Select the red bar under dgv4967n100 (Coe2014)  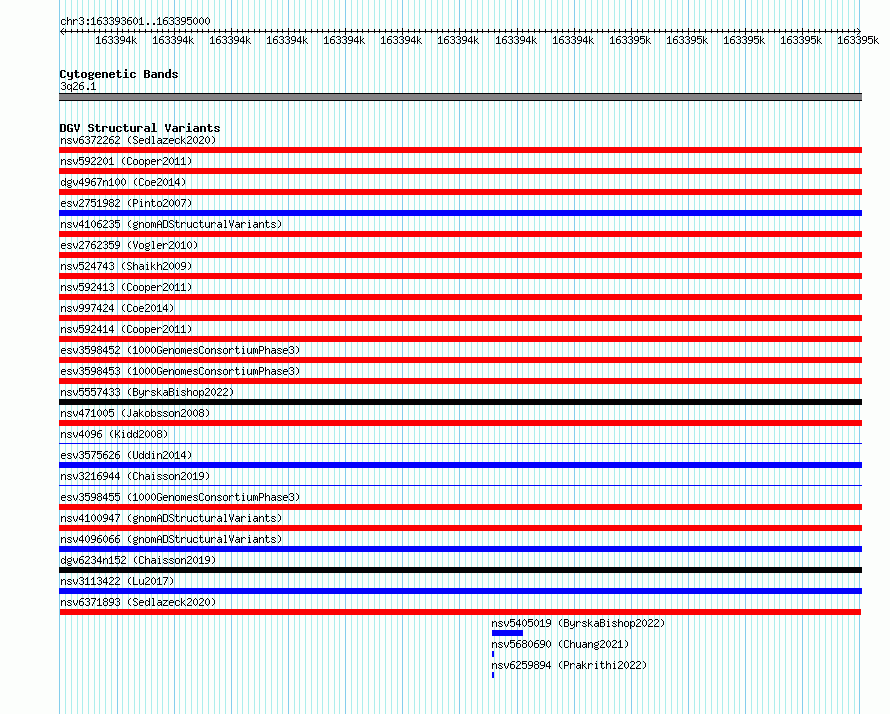pos(460,192)
